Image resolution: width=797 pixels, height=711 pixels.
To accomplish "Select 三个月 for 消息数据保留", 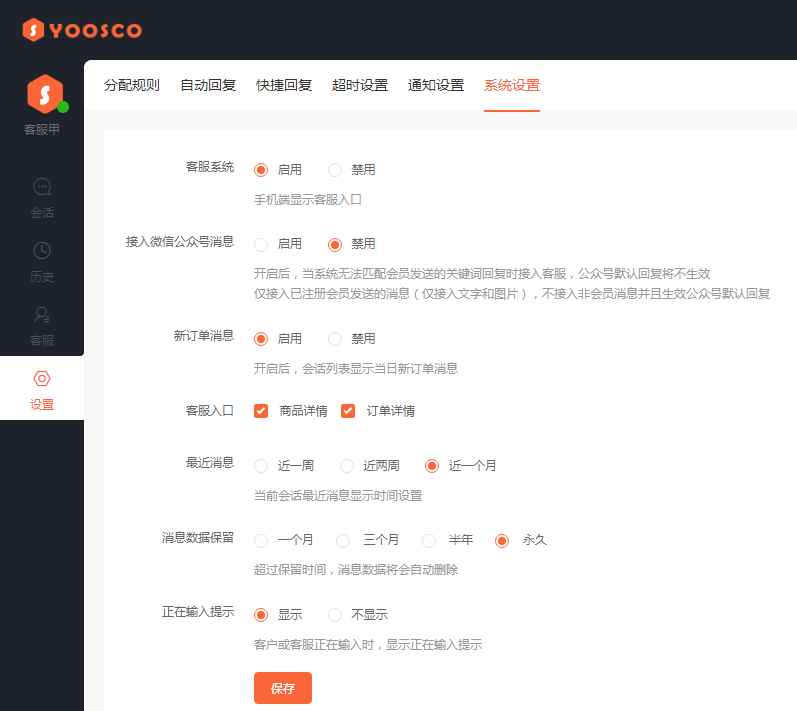I will (x=343, y=541).
